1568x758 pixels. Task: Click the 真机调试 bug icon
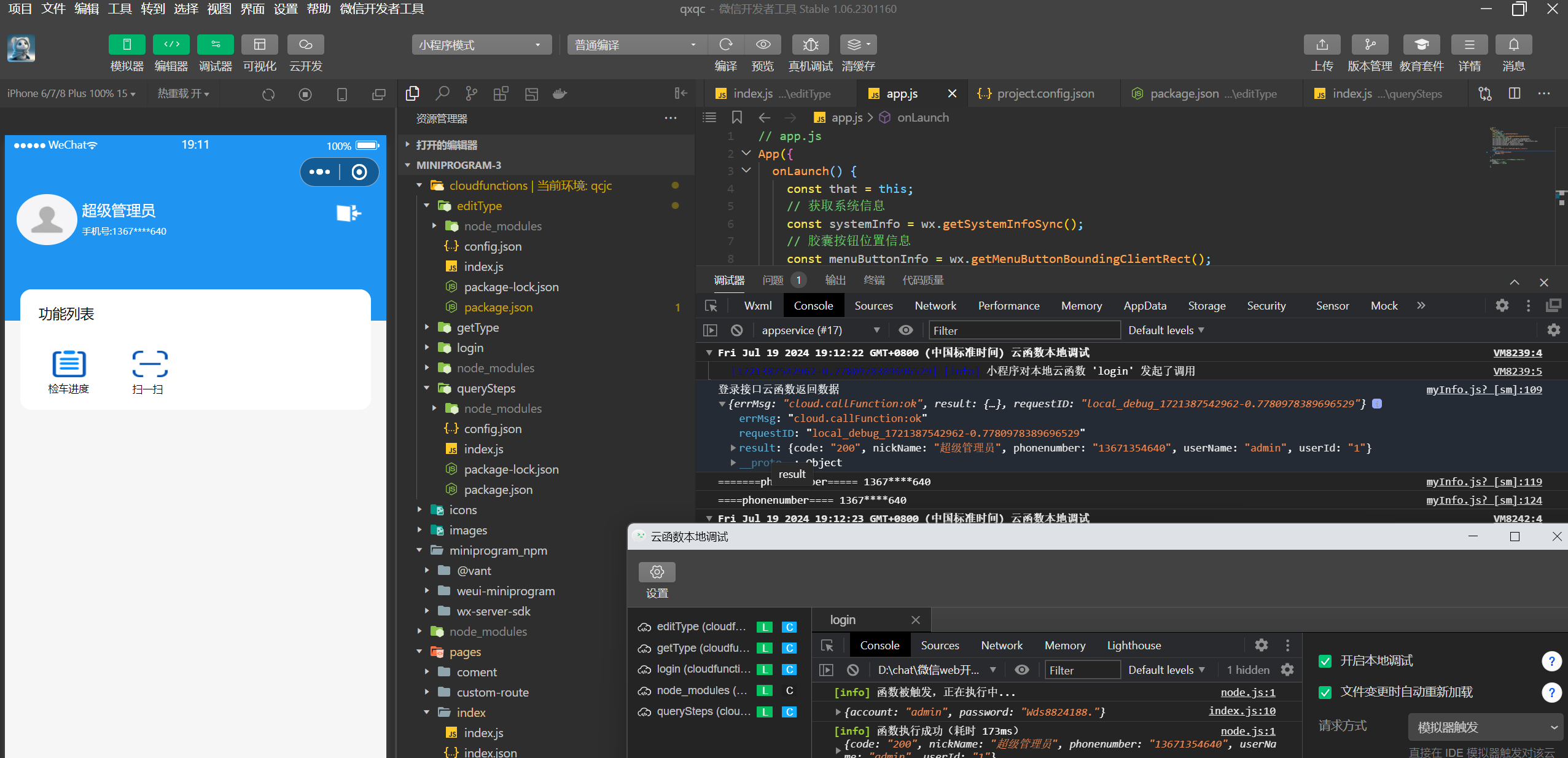(810, 45)
